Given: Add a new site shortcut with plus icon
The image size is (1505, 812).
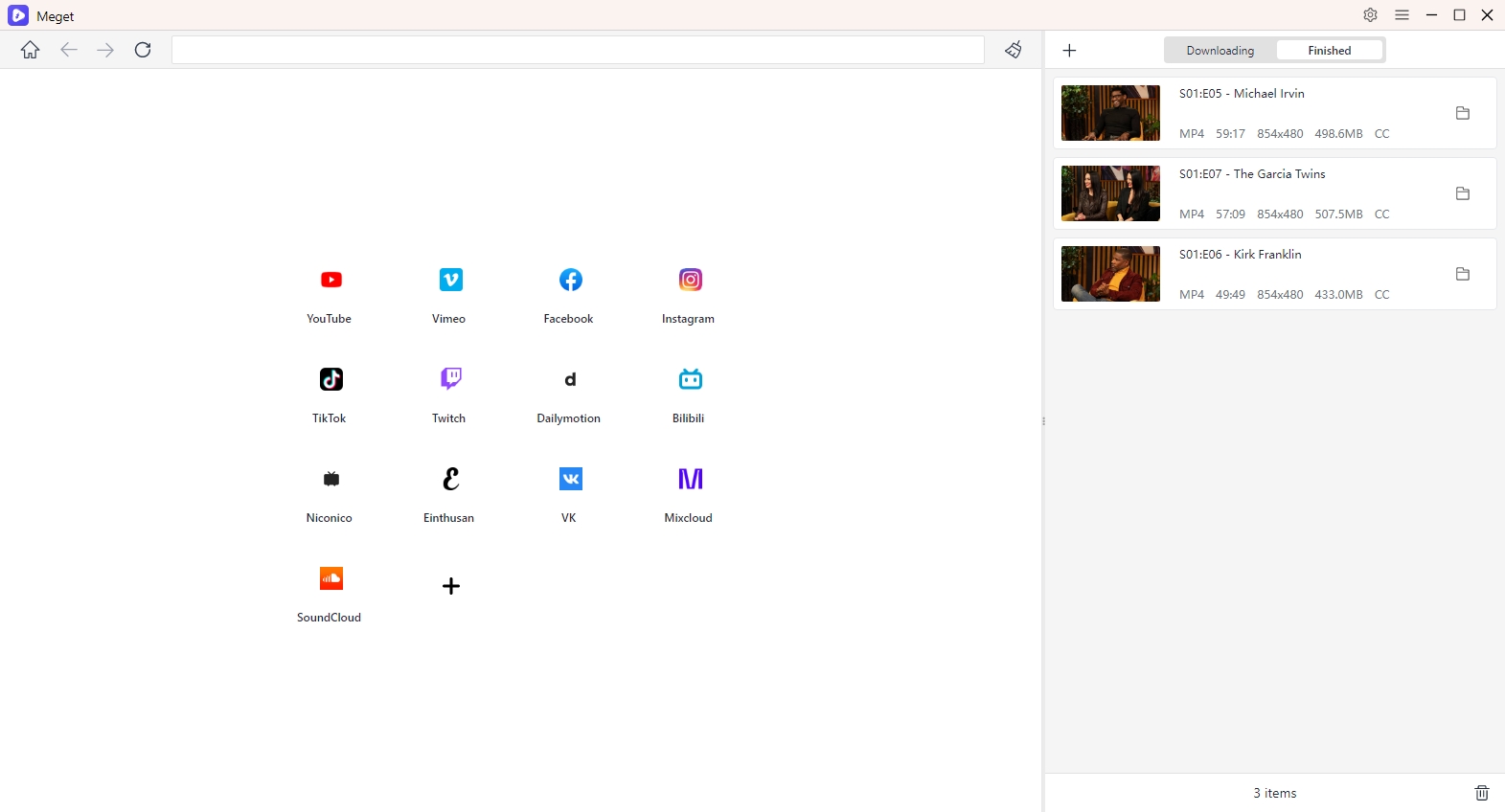Looking at the screenshot, I should (x=450, y=586).
